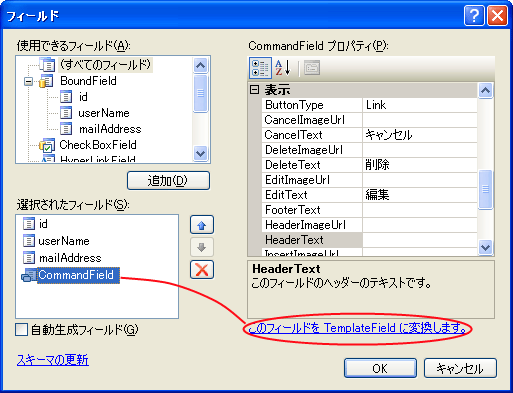The width and height of the screenshot is (513, 393).
Task: Click the property grid scrollbar thumb
Action: (485, 189)
